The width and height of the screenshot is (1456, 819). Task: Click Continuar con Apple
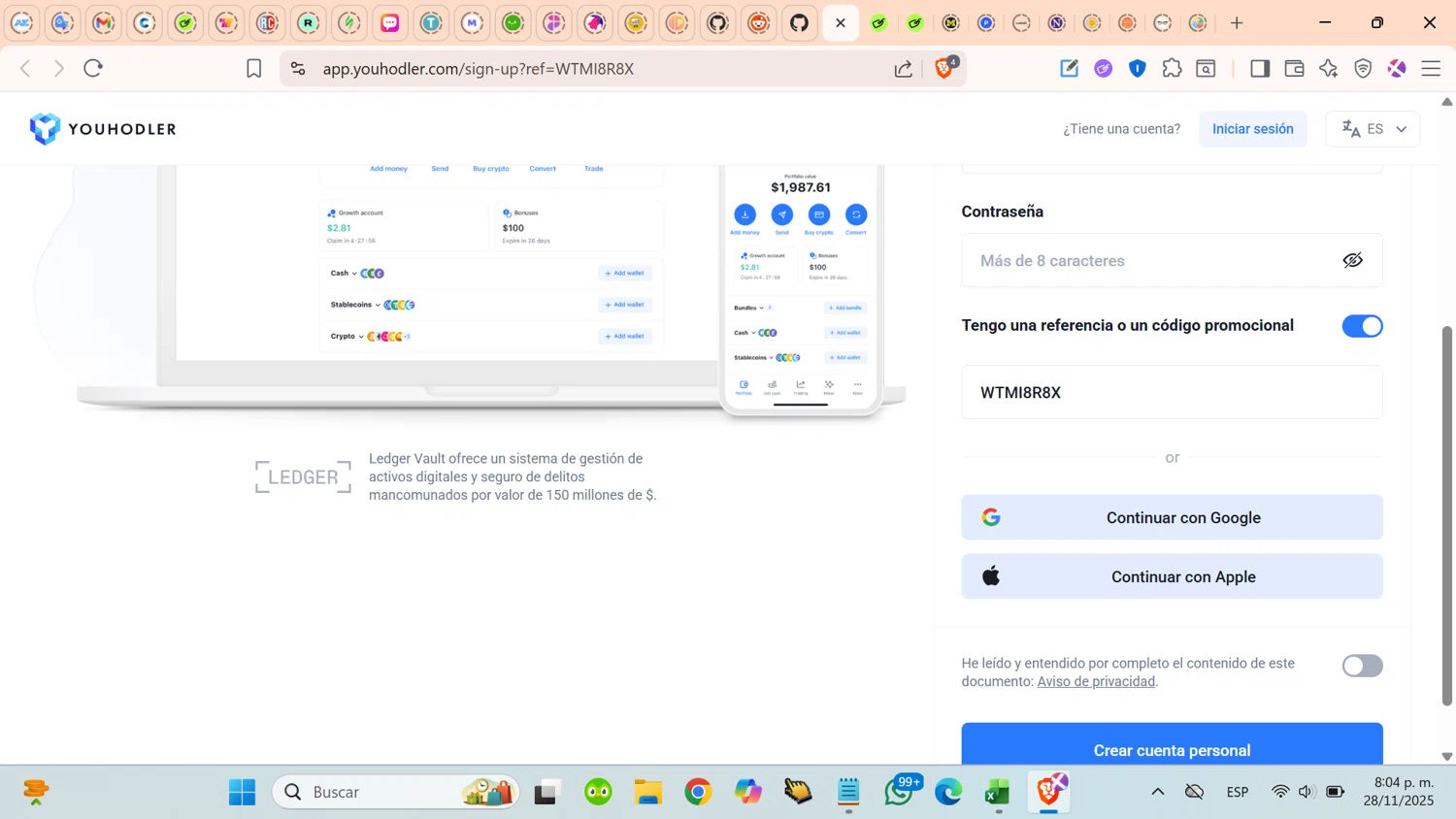1172,576
